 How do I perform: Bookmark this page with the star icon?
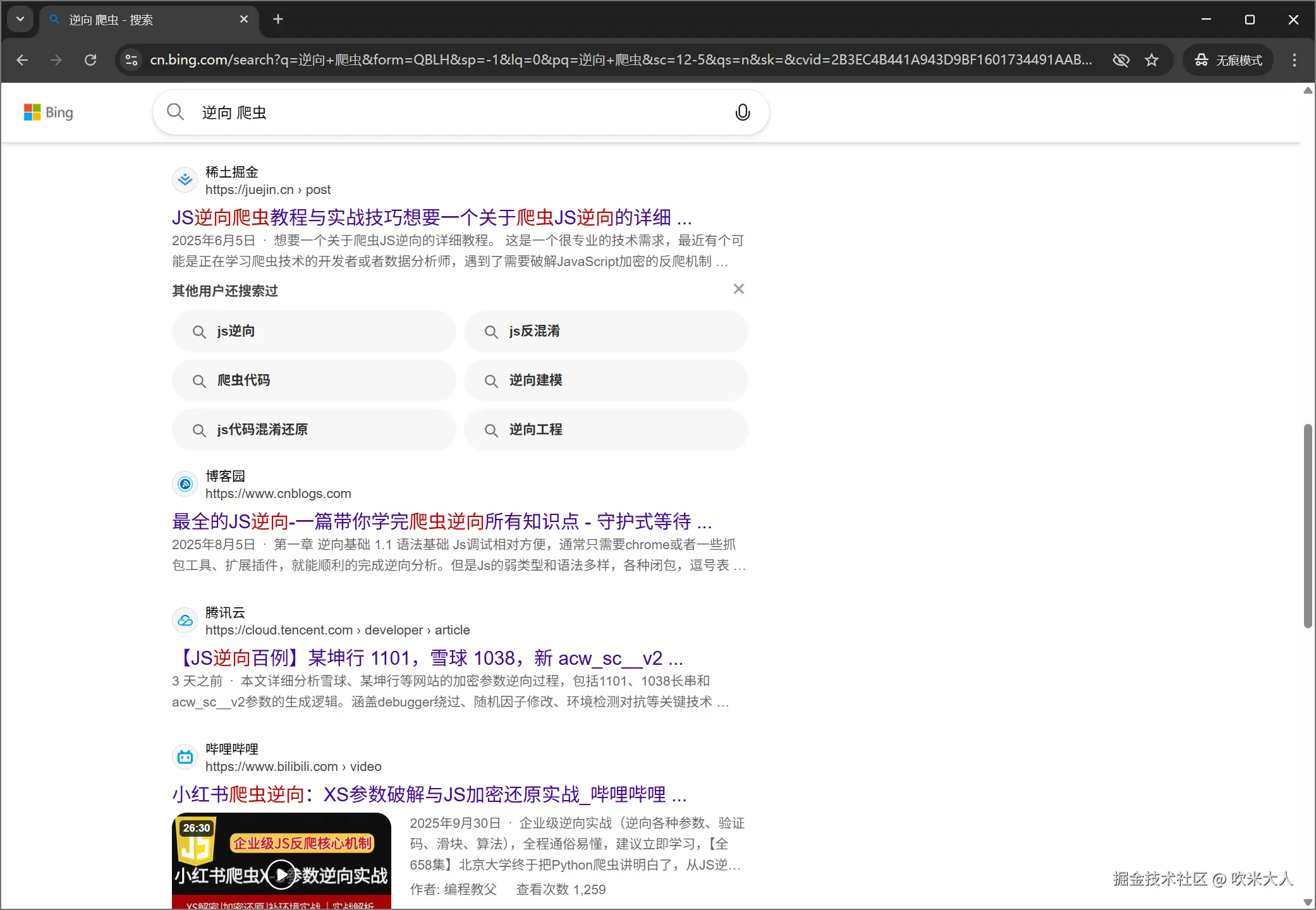click(1152, 60)
